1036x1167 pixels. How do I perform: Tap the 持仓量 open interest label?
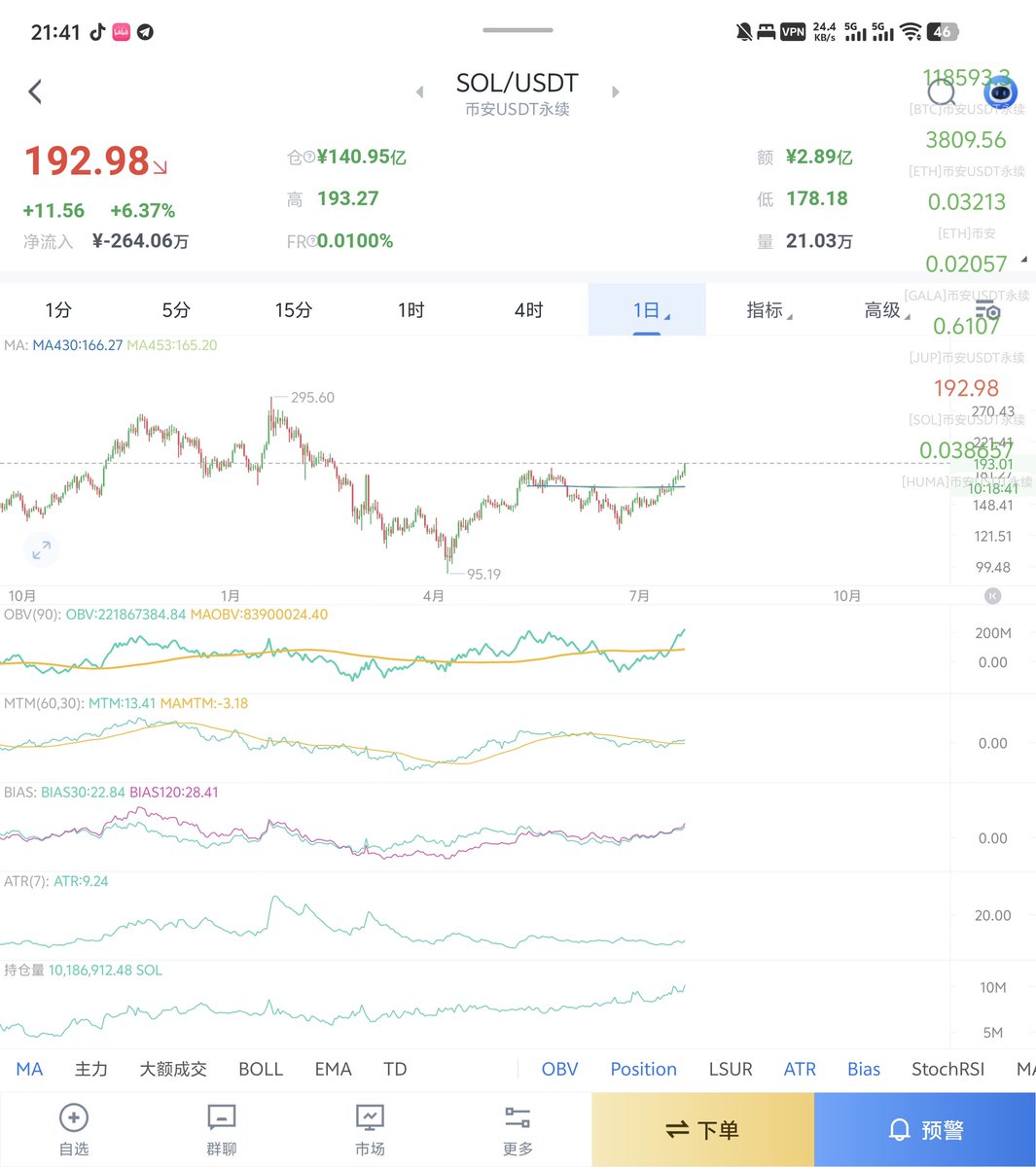point(24,971)
